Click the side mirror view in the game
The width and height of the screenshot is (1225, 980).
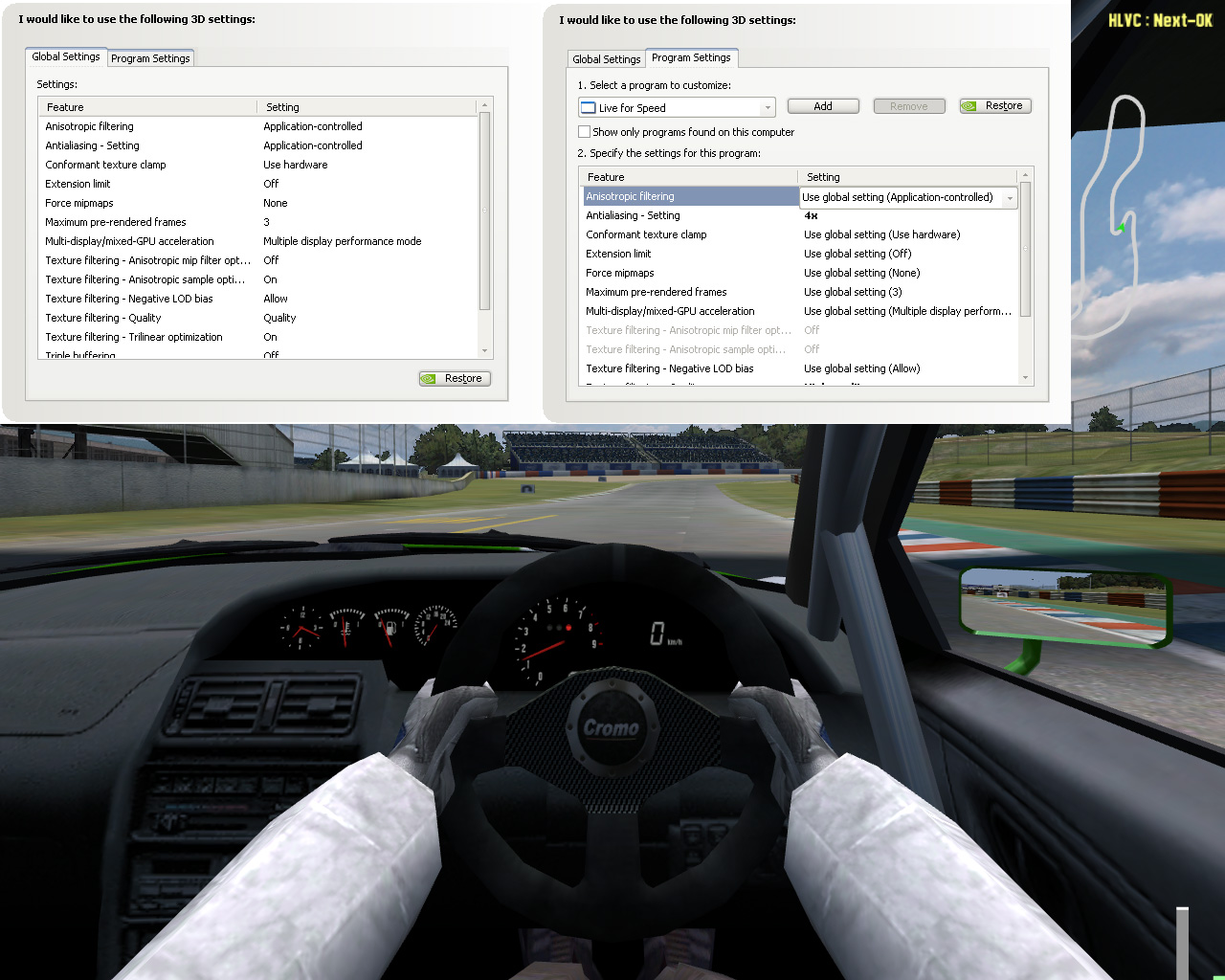[x=1065, y=608]
